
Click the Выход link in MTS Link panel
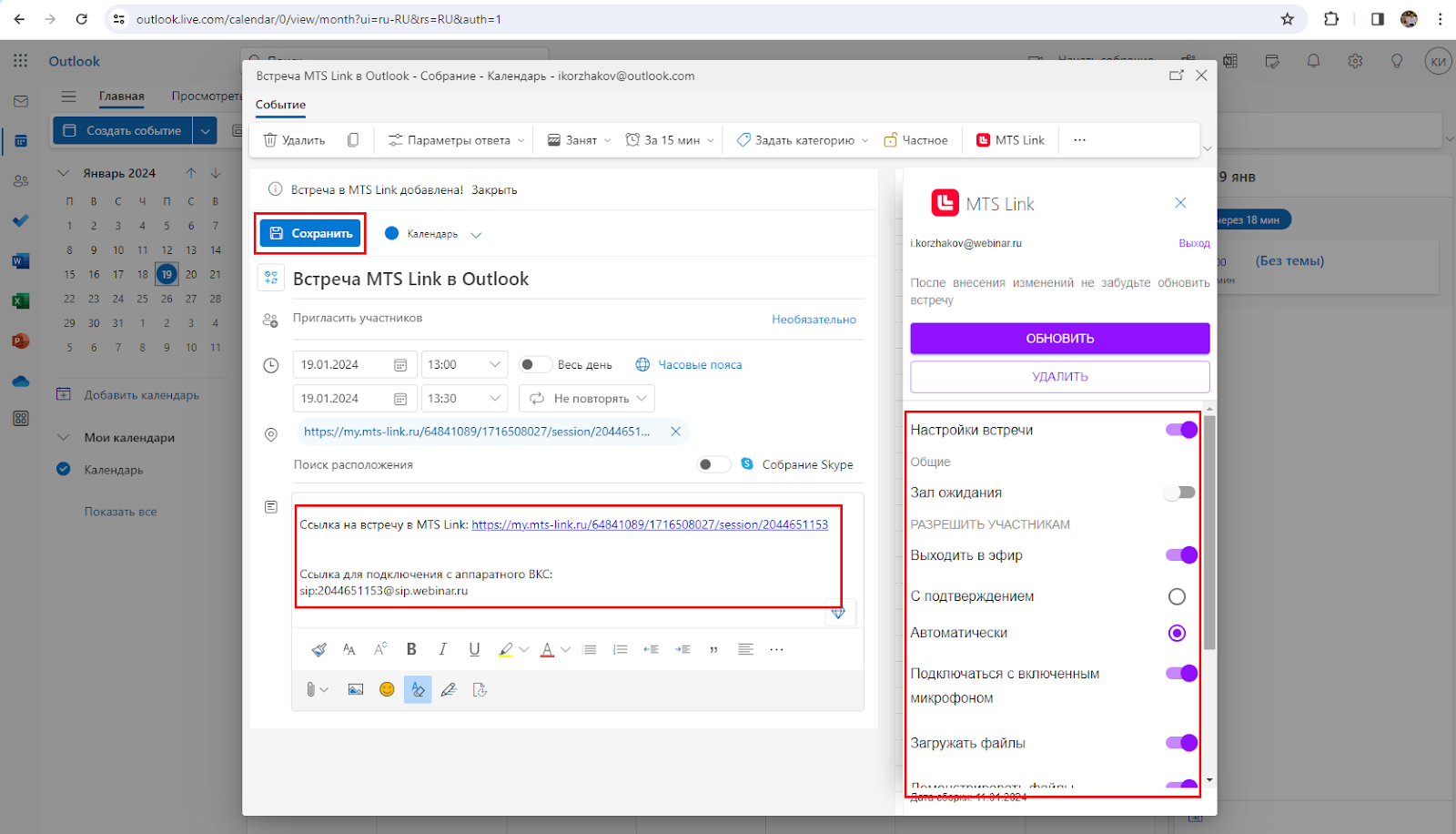pos(1194,244)
